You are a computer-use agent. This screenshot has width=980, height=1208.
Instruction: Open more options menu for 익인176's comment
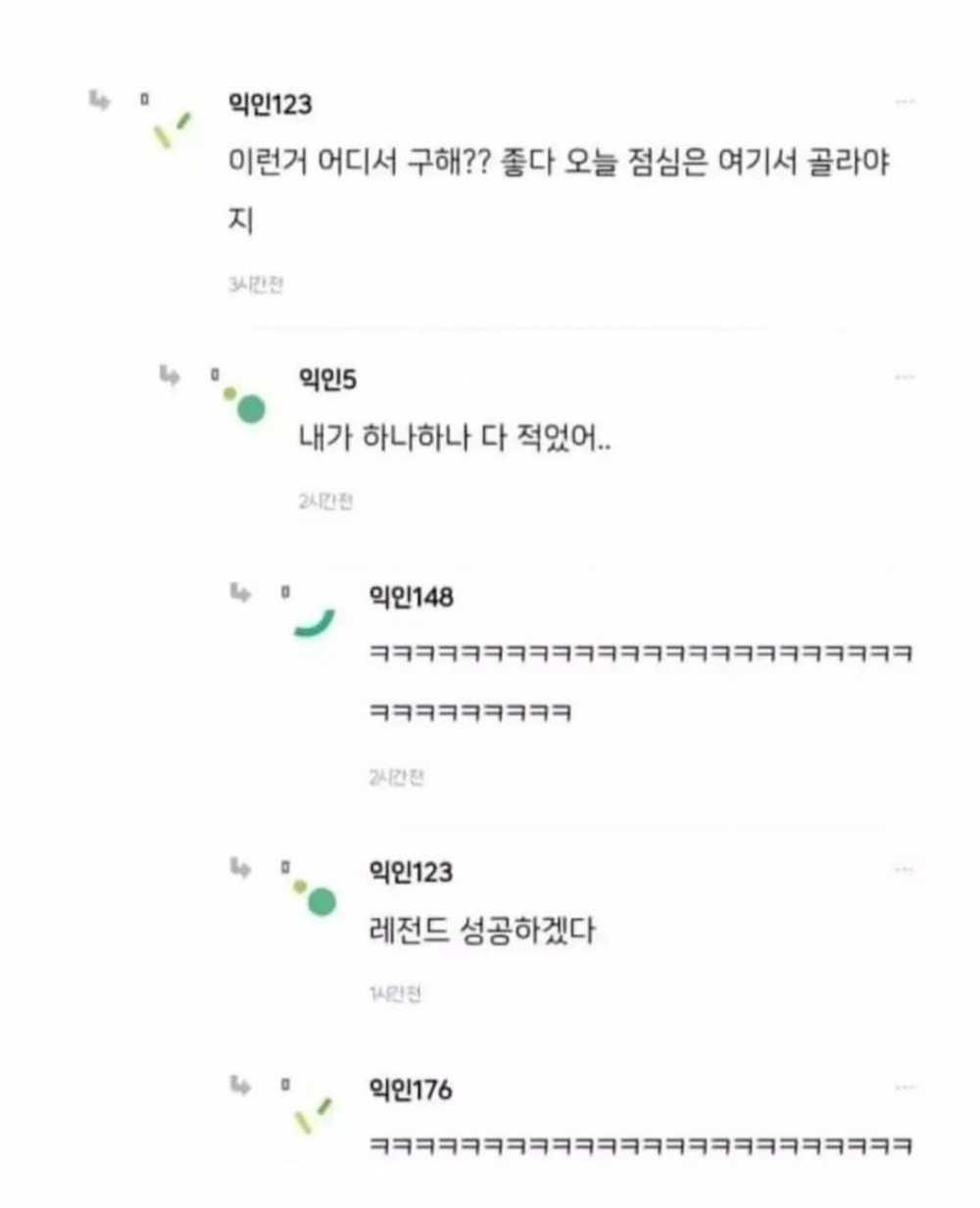904,1087
